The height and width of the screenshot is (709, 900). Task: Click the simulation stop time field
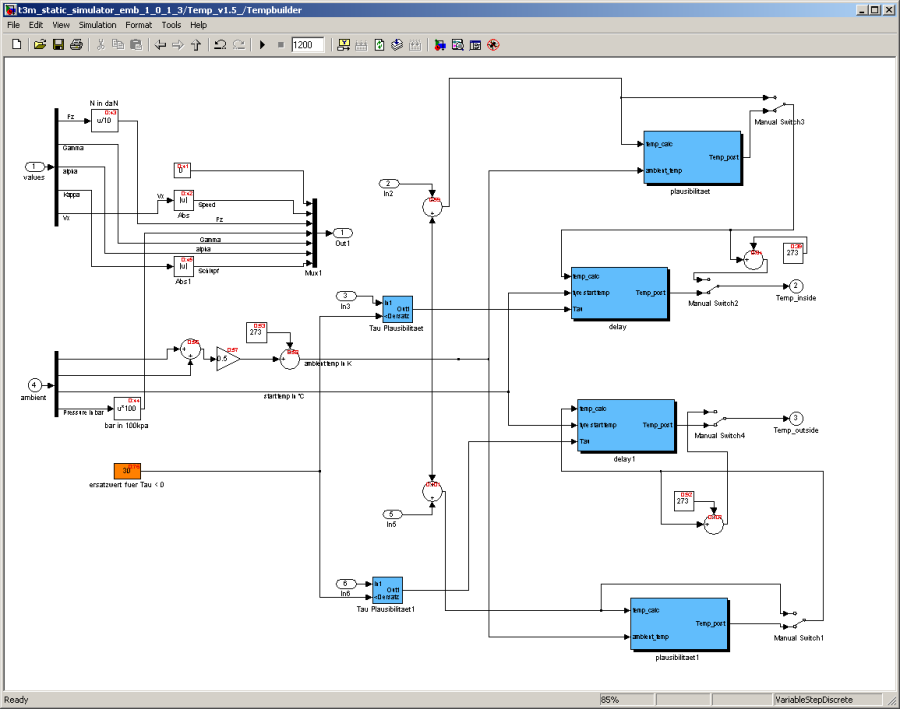[308, 45]
